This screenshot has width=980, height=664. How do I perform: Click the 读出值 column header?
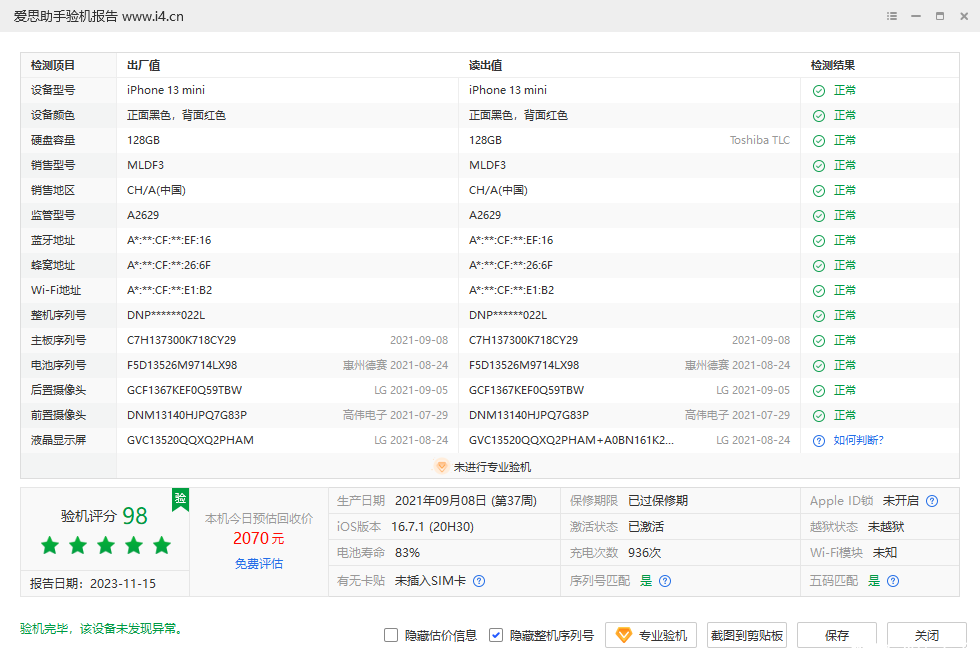tap(486, 65)
